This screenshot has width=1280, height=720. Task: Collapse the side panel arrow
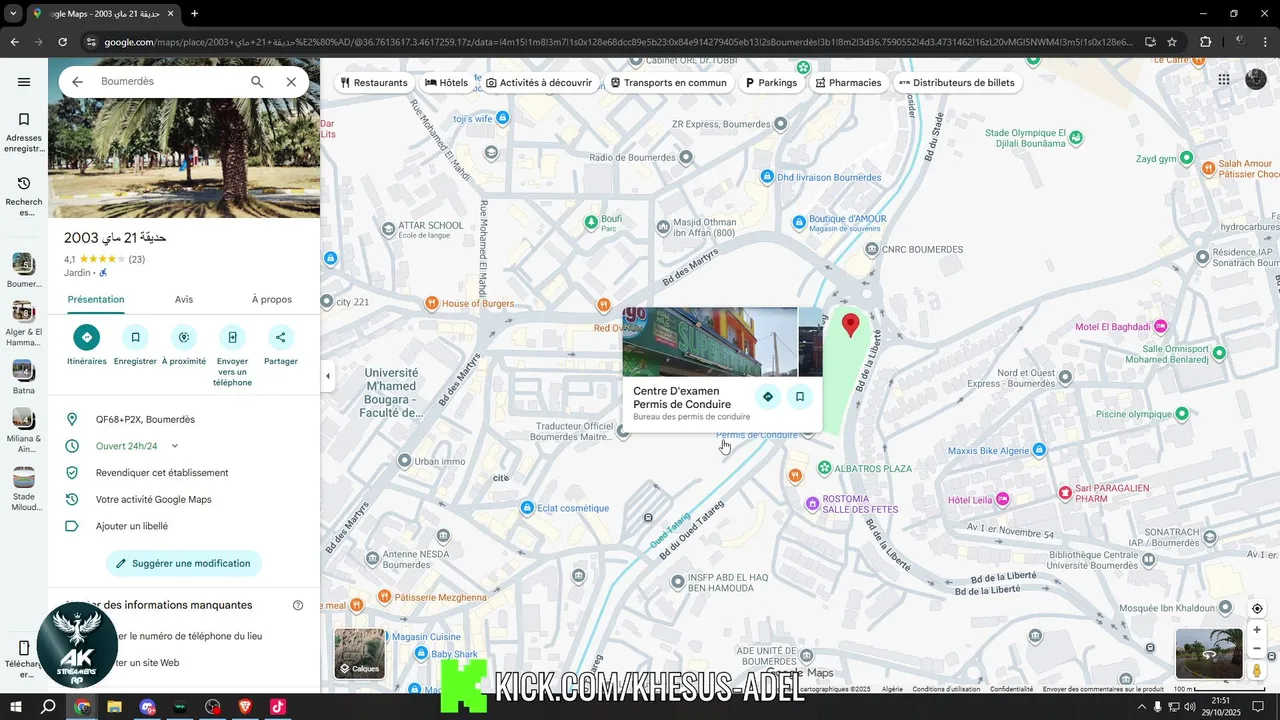click(x=328, y=376)
